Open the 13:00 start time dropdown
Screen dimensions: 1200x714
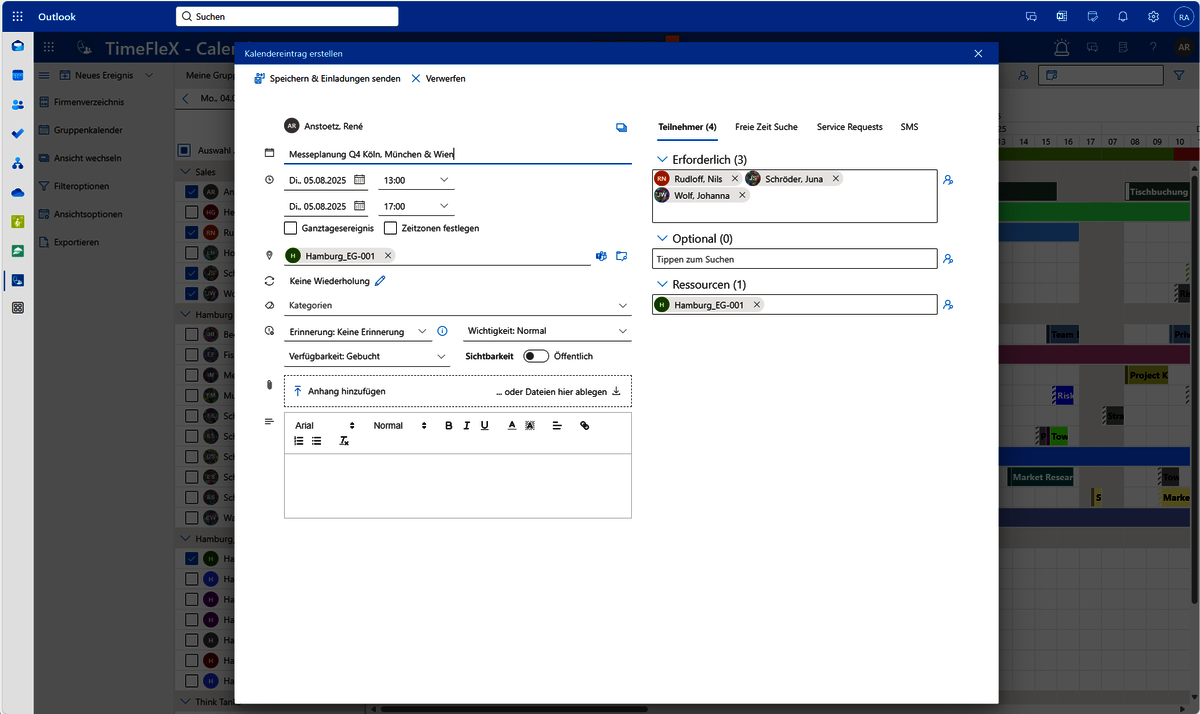click(x=417, y=180)
